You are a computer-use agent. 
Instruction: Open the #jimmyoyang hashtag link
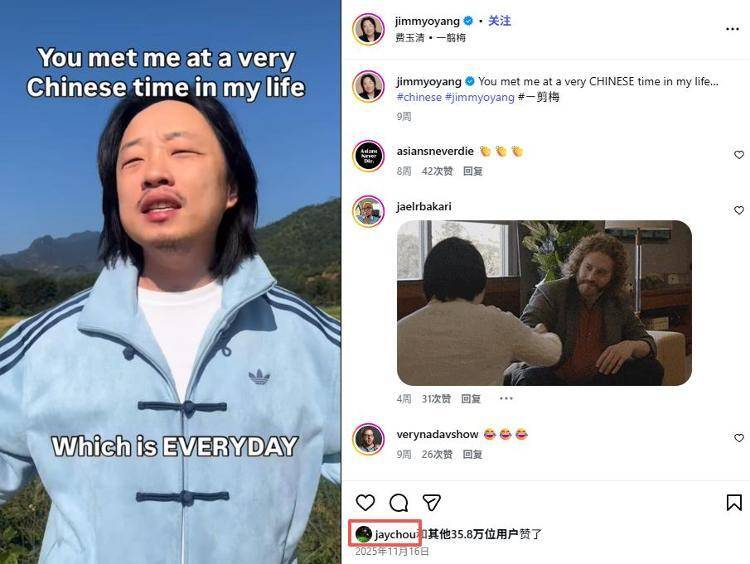pos(480,97)
